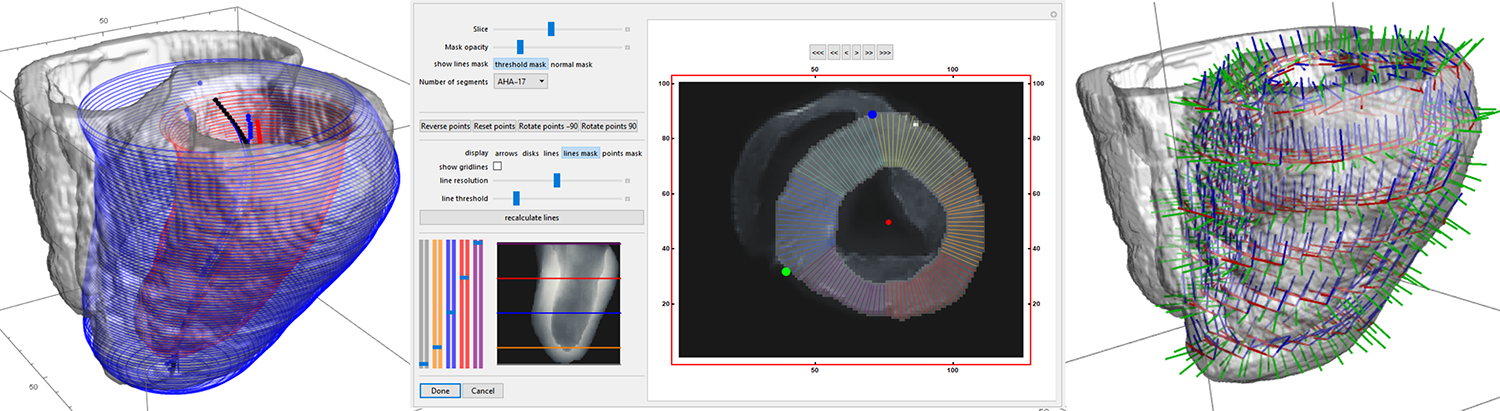The image size is (1500, 411).
Task: Click the red center point in the ventricle
Action: (887, 221)
